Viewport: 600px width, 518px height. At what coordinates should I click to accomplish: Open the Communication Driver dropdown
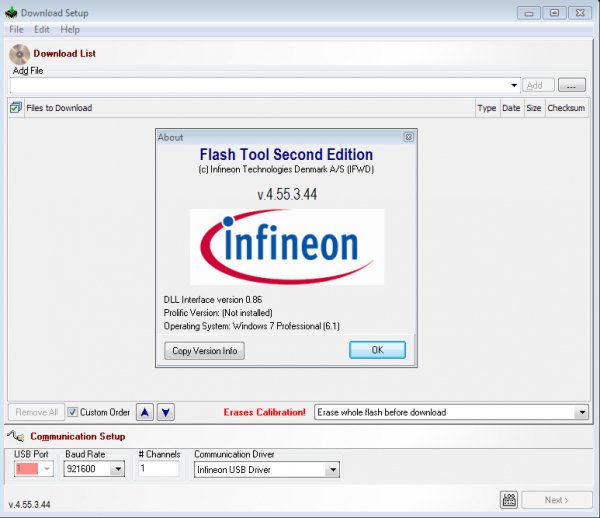[x=333, y=469]
